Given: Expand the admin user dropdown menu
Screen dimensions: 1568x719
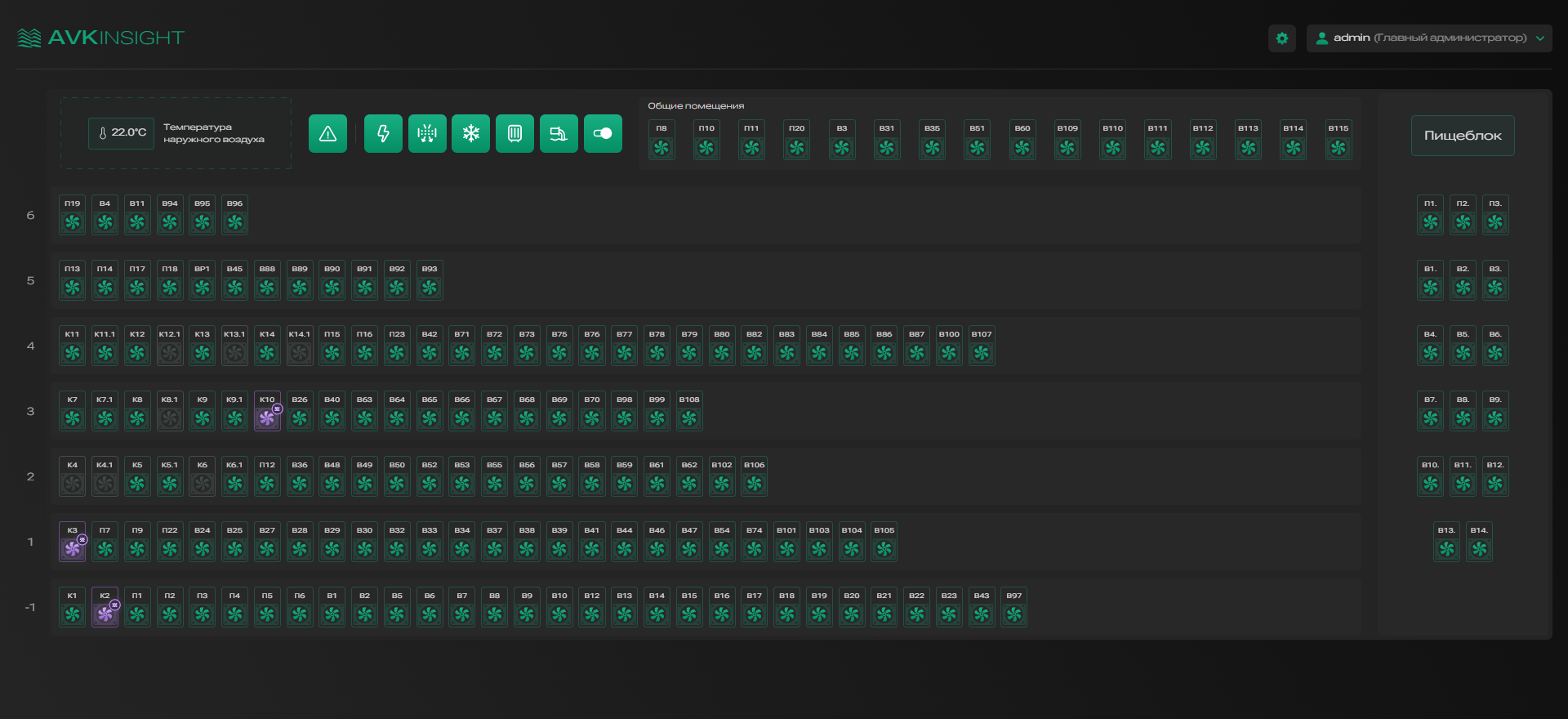Looking at the screenshot, I should [x=1429, y=38].
